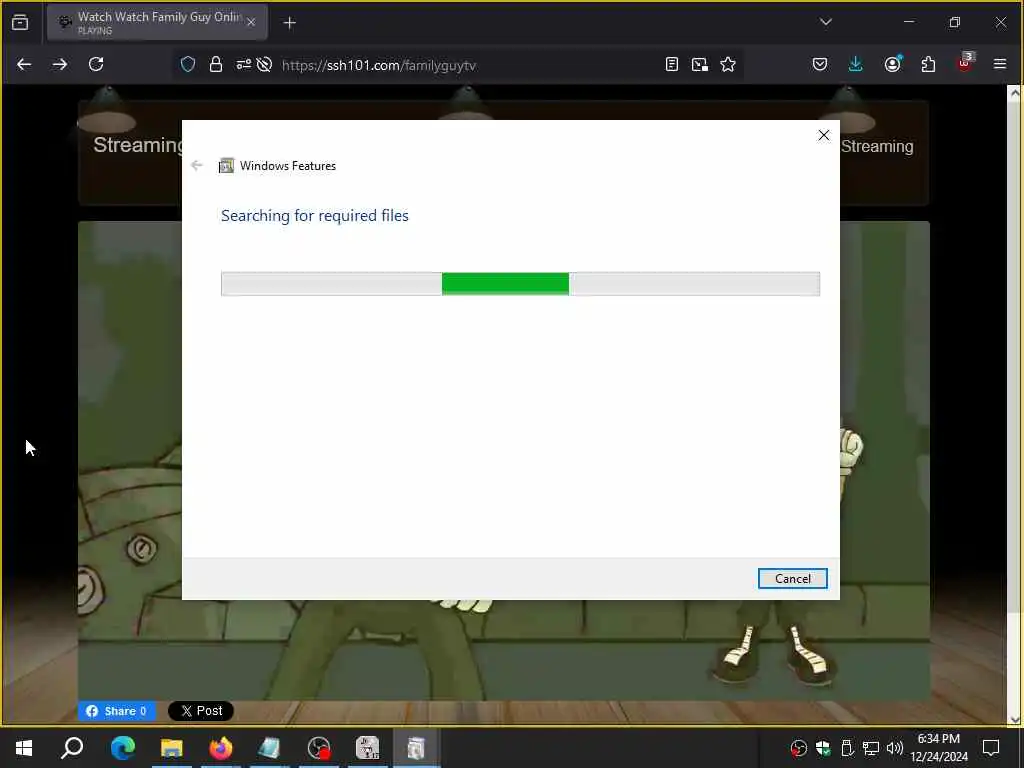Open Windows Security tray icon

(823, 748)
